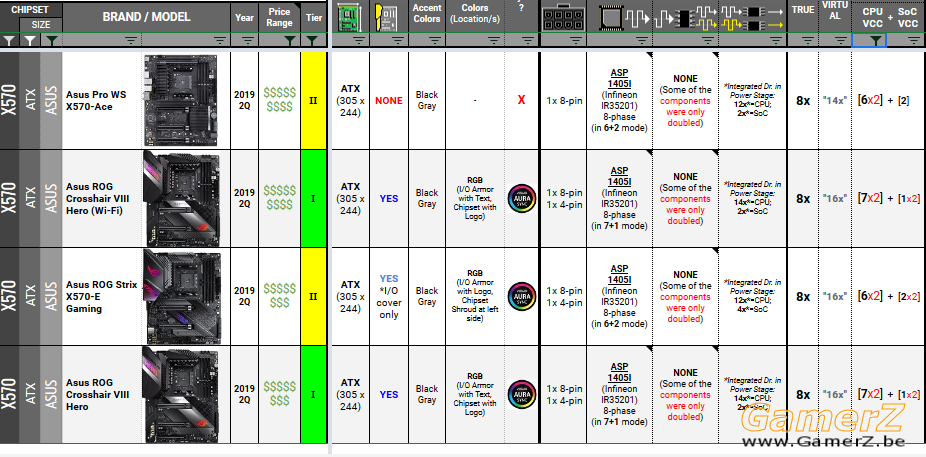Click the Accent Colors header cell
Viewport: 926px width, 457px height.
point(427,17)
